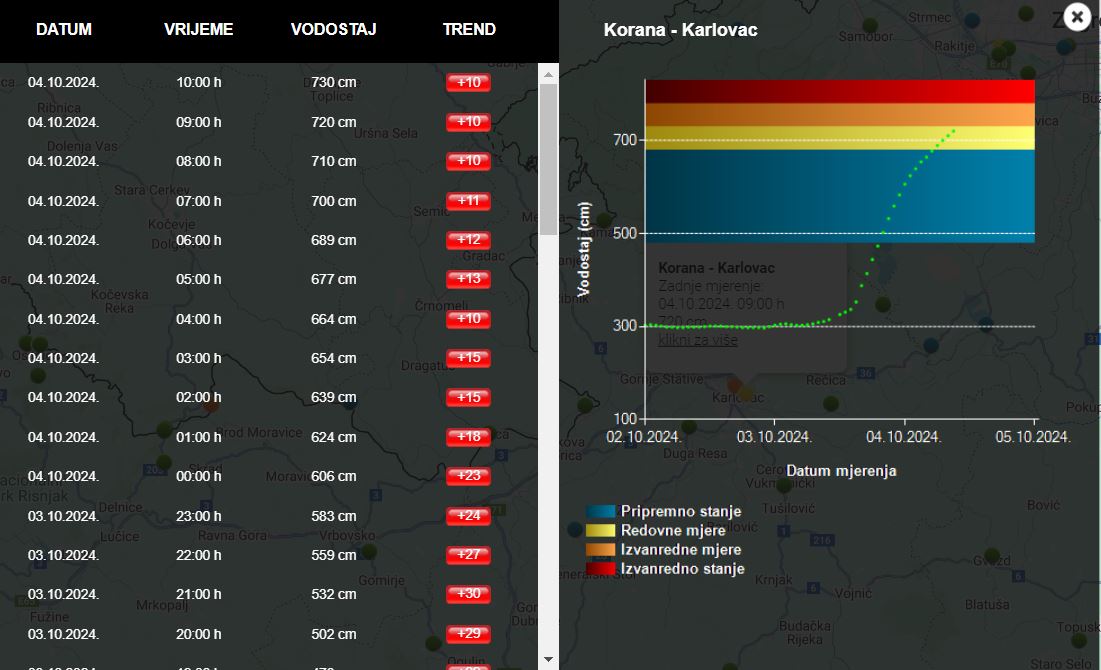
Task: Click the +23 trend badge at 00:00 h
Action: [468, 476]
